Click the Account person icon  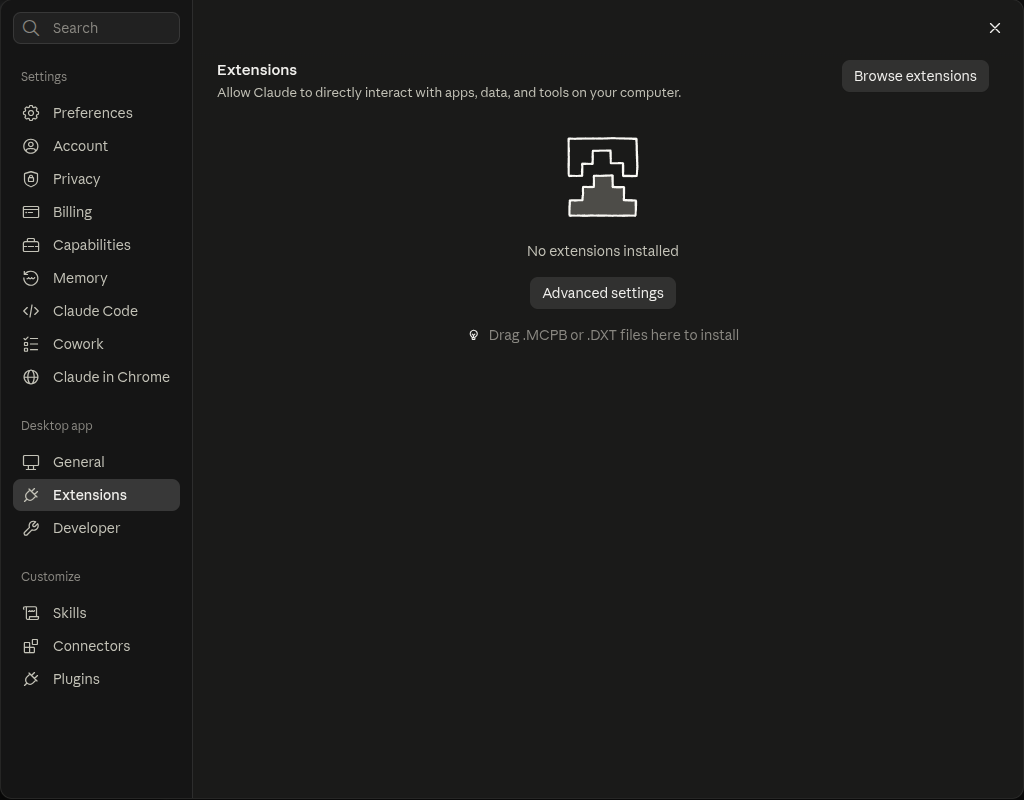pyautogui.click(x=31, y=146)
